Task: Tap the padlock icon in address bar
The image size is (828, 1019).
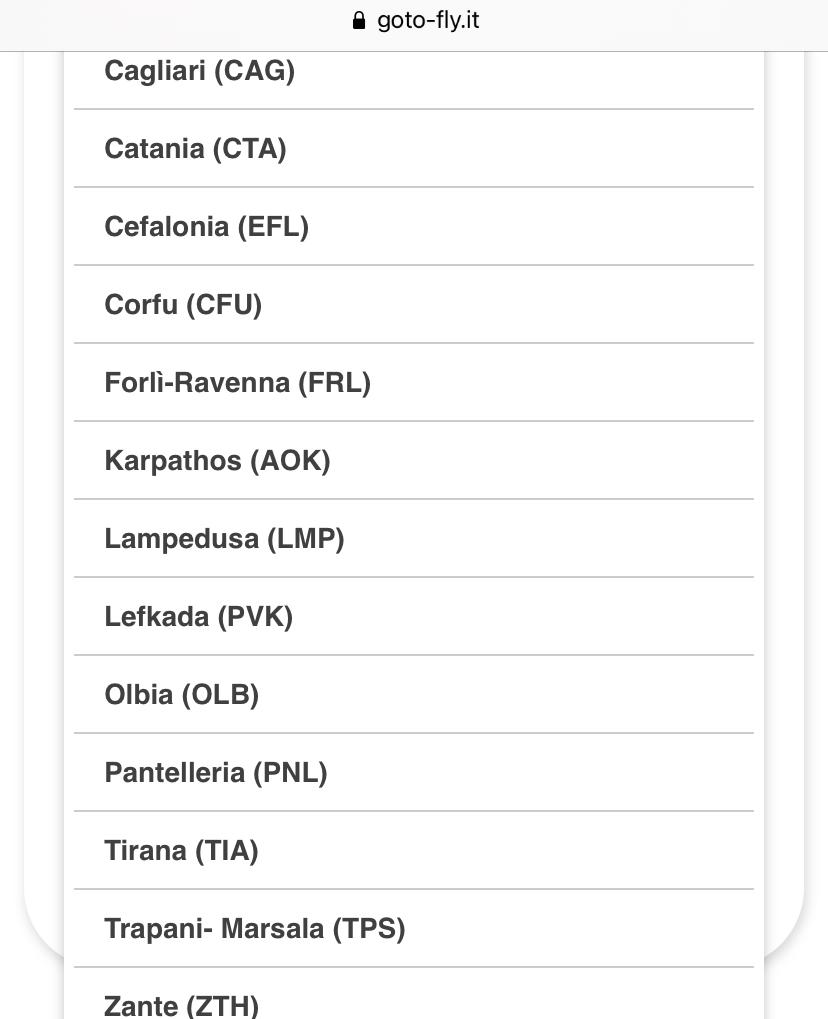Action: click(x=359, y=21)
